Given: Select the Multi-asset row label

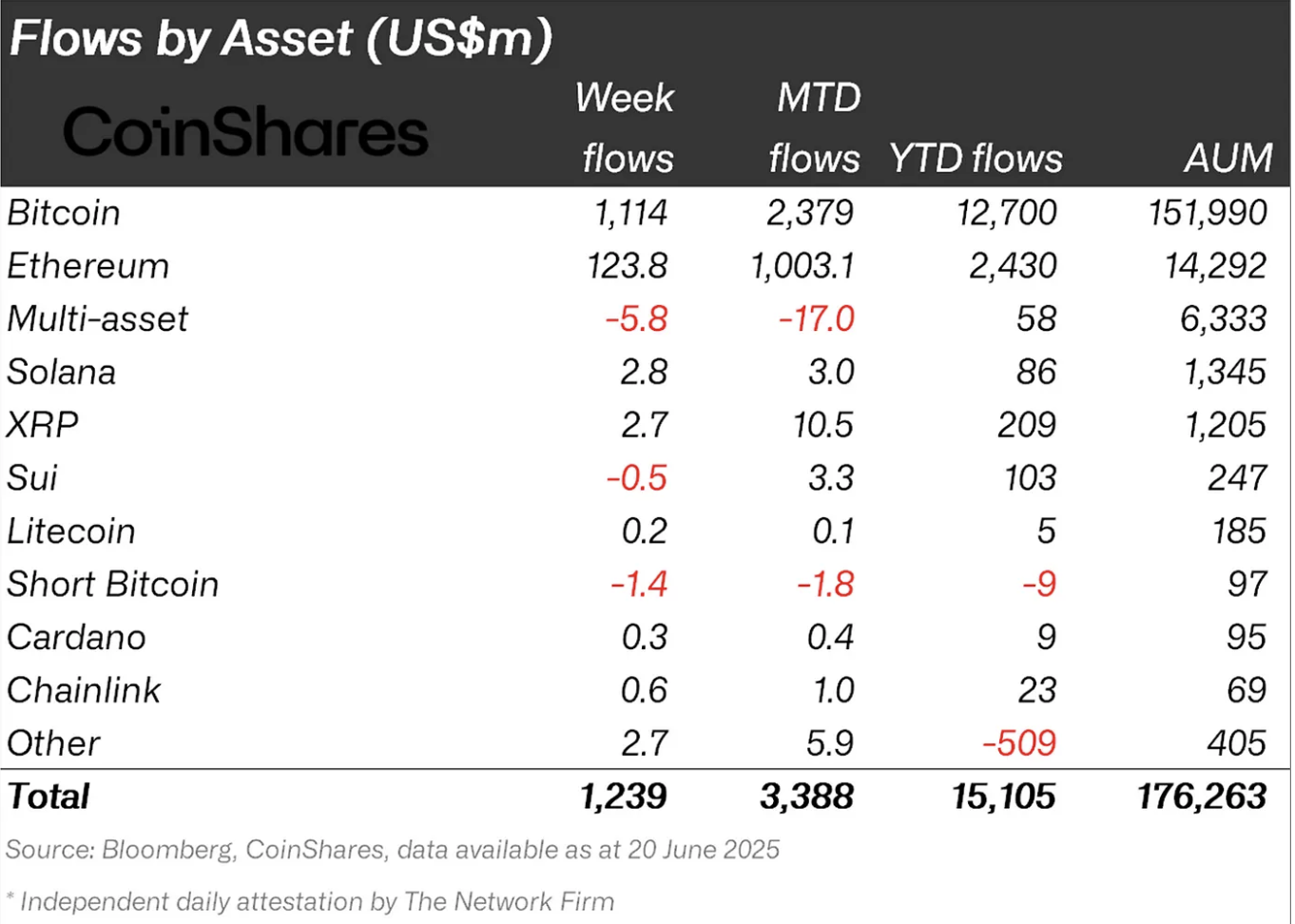Looking at the screenshot, I should tap(97, 319).
